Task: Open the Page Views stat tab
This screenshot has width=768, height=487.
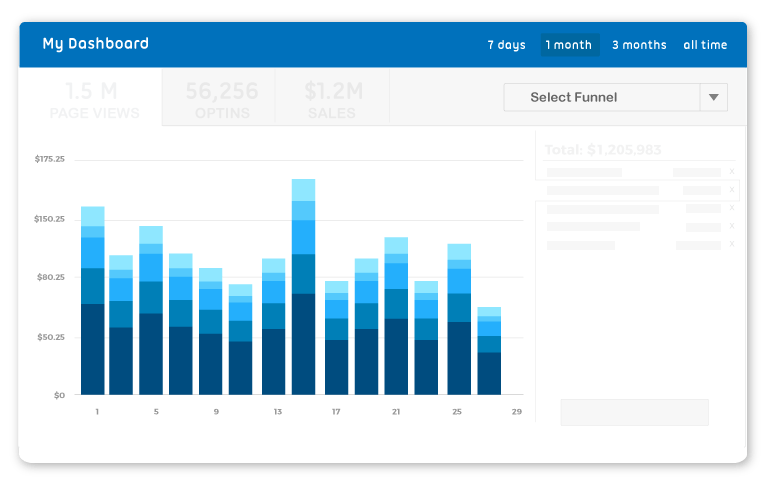Action: [91, 97]
